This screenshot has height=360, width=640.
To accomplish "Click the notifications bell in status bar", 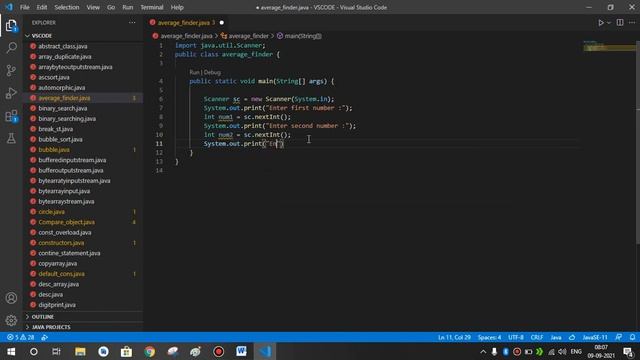I will (632, 338).
